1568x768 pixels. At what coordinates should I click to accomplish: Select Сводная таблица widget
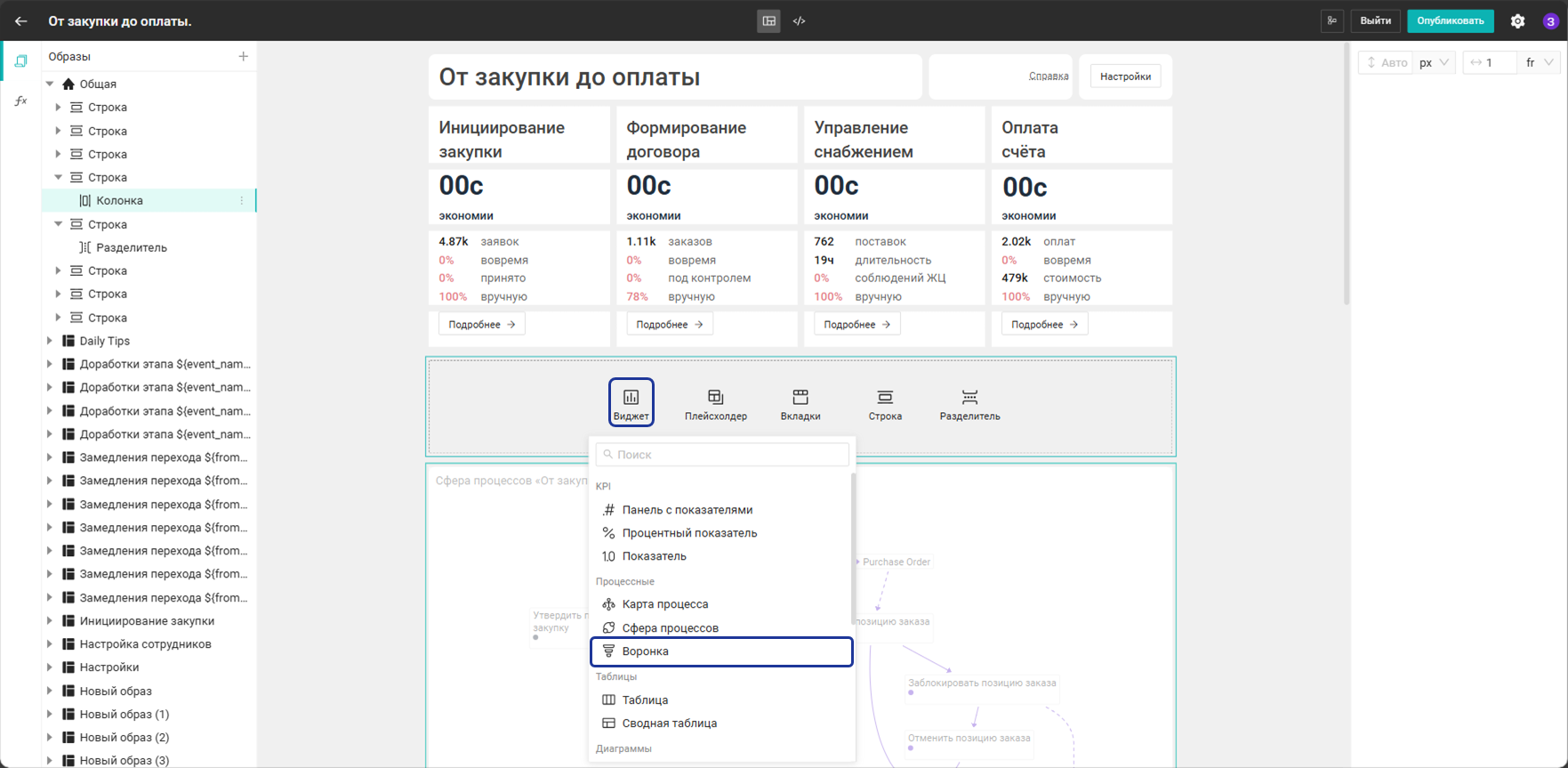click(721, 724)
